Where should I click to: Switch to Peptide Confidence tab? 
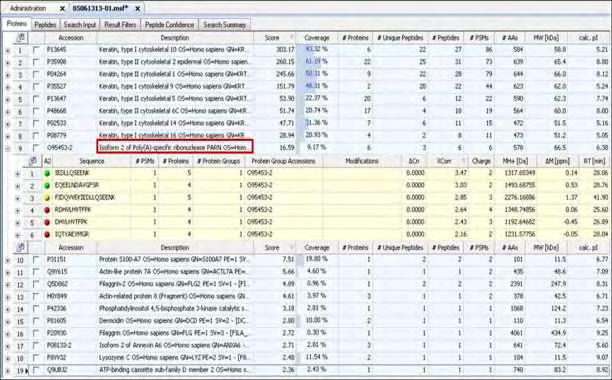[169, 25]
